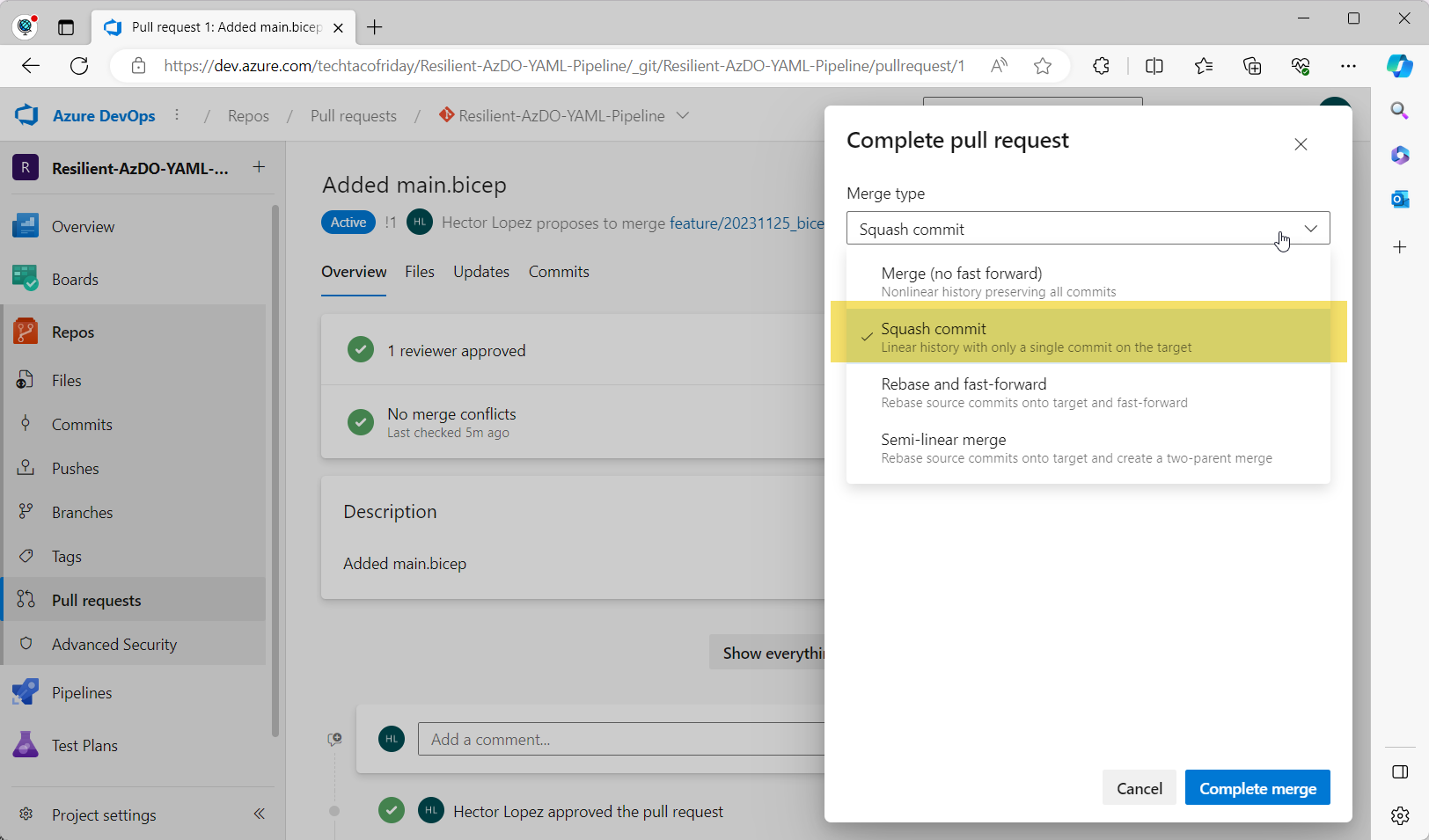Select the Squash commit option

tap(1088, 337)
